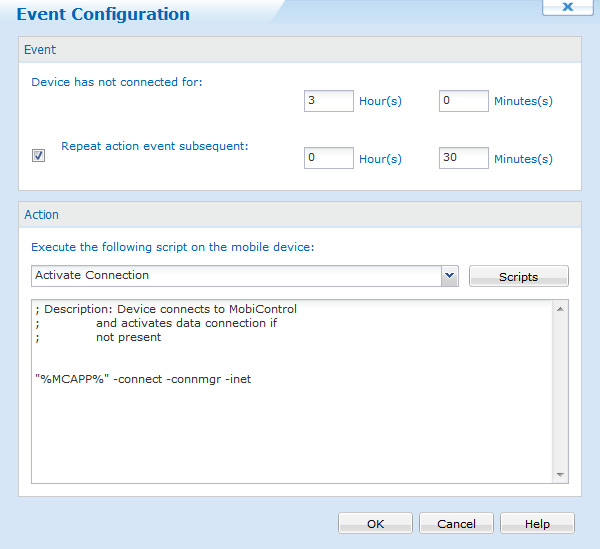Focus the not-connected Hour(s) field
Image resolution: width=600 pixels, height=549 pixels.
coord(329,101)
